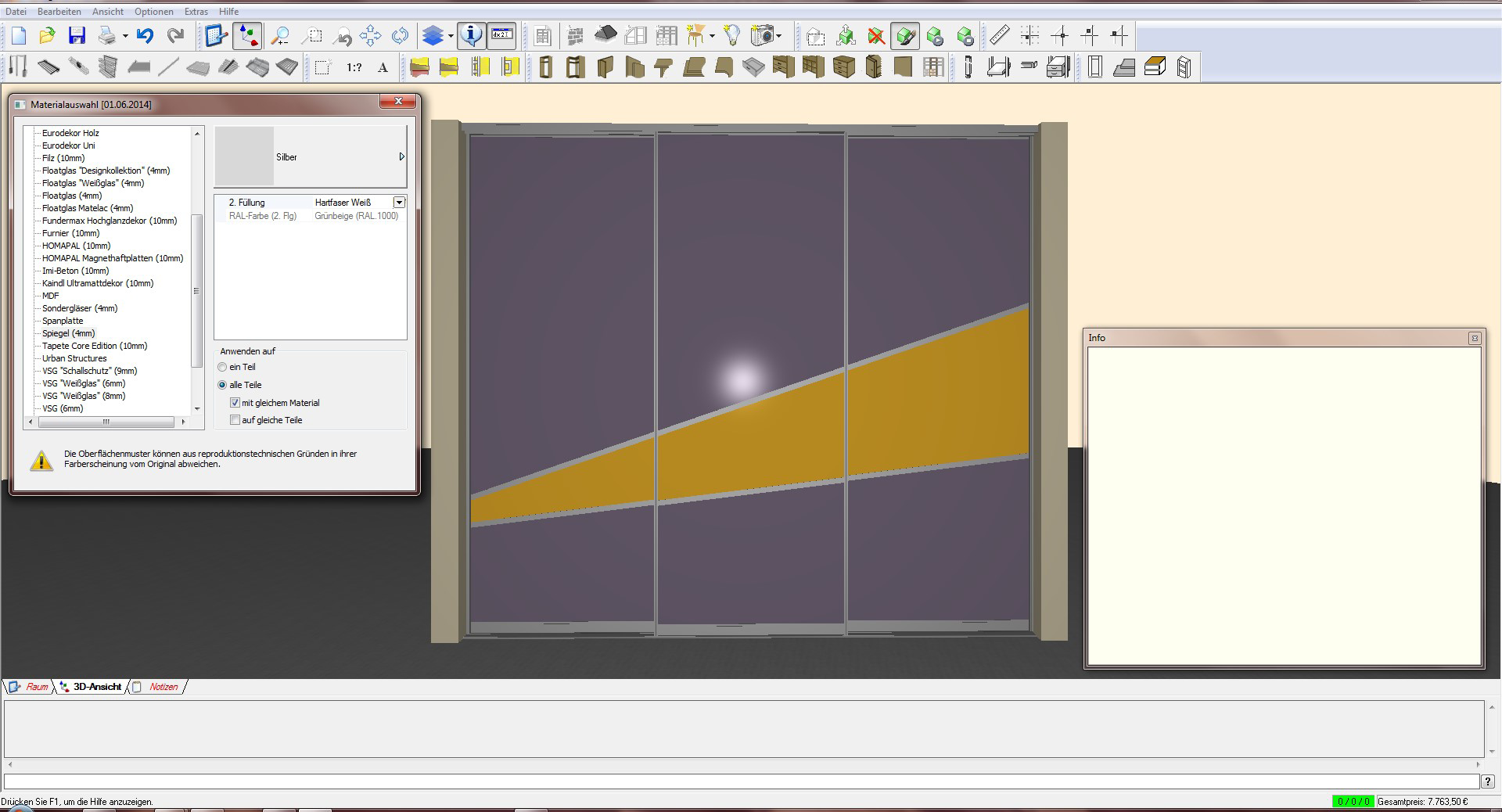The height and width of the screenshot is (812, 1502).
Task: Click the text 'A' tool icon
Action: click(x=383, y=68)
